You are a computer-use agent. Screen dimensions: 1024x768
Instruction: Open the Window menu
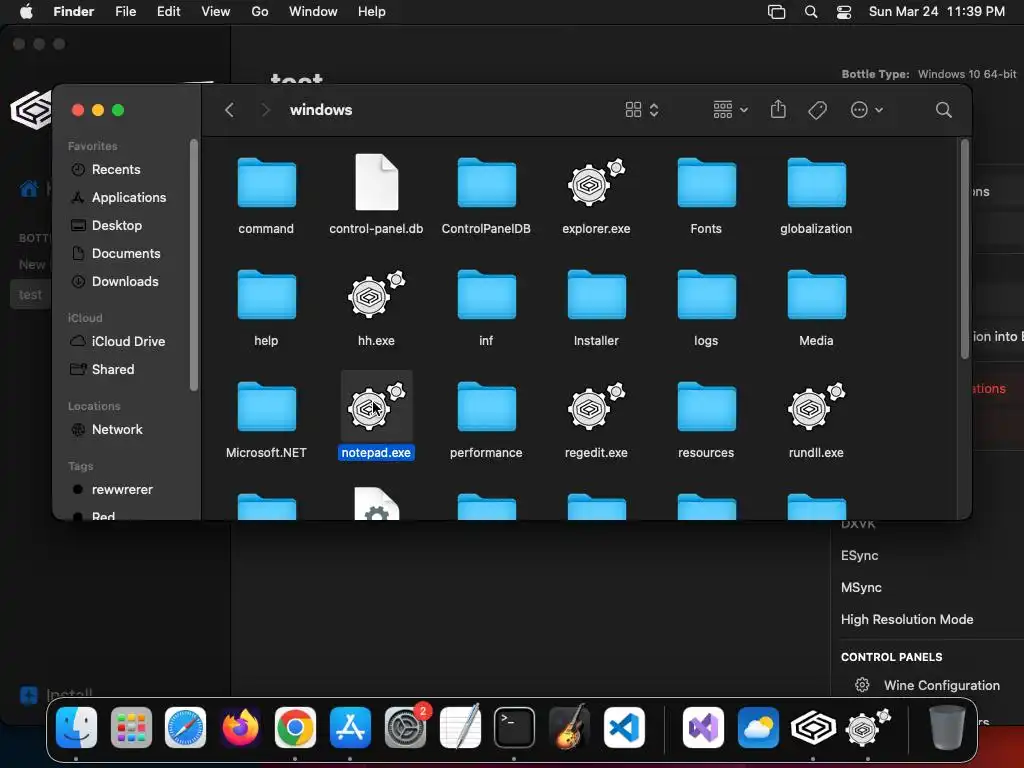313,11
